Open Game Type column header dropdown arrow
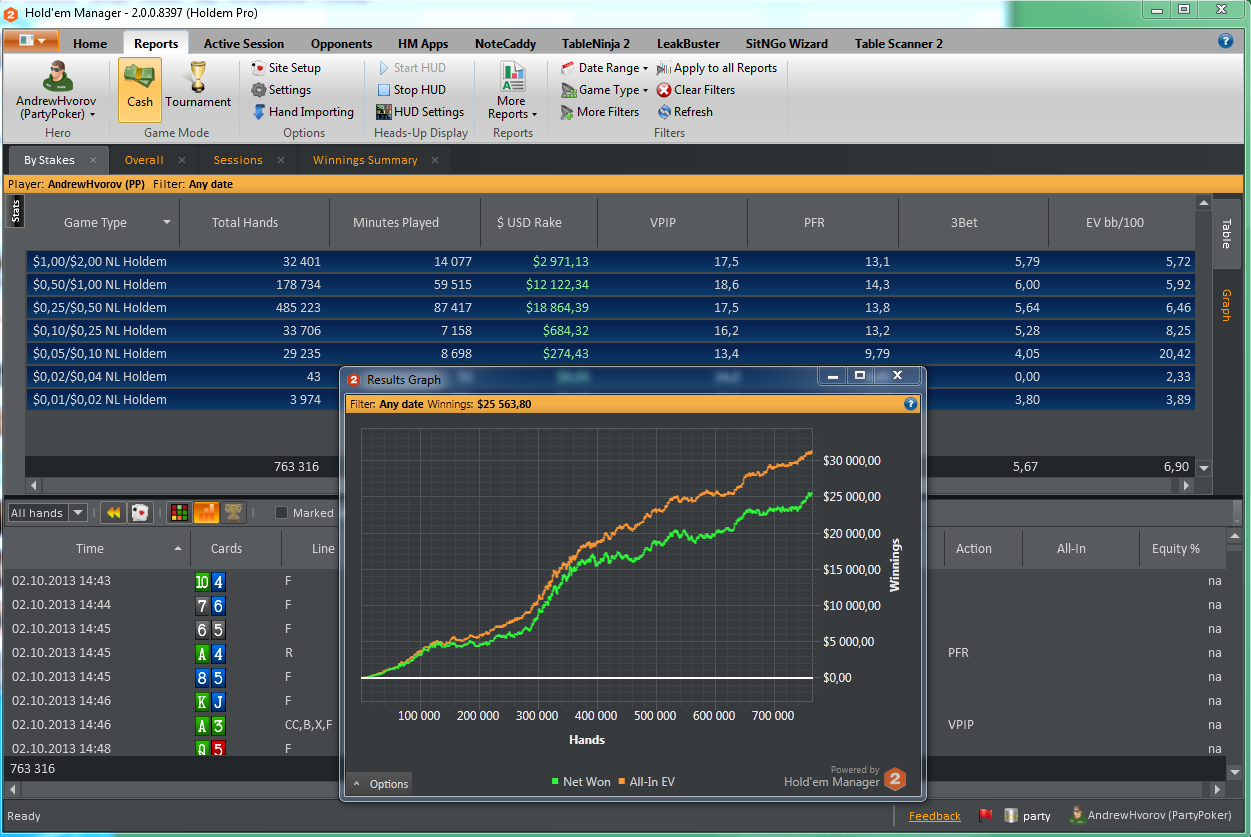 tap(167, 222)
